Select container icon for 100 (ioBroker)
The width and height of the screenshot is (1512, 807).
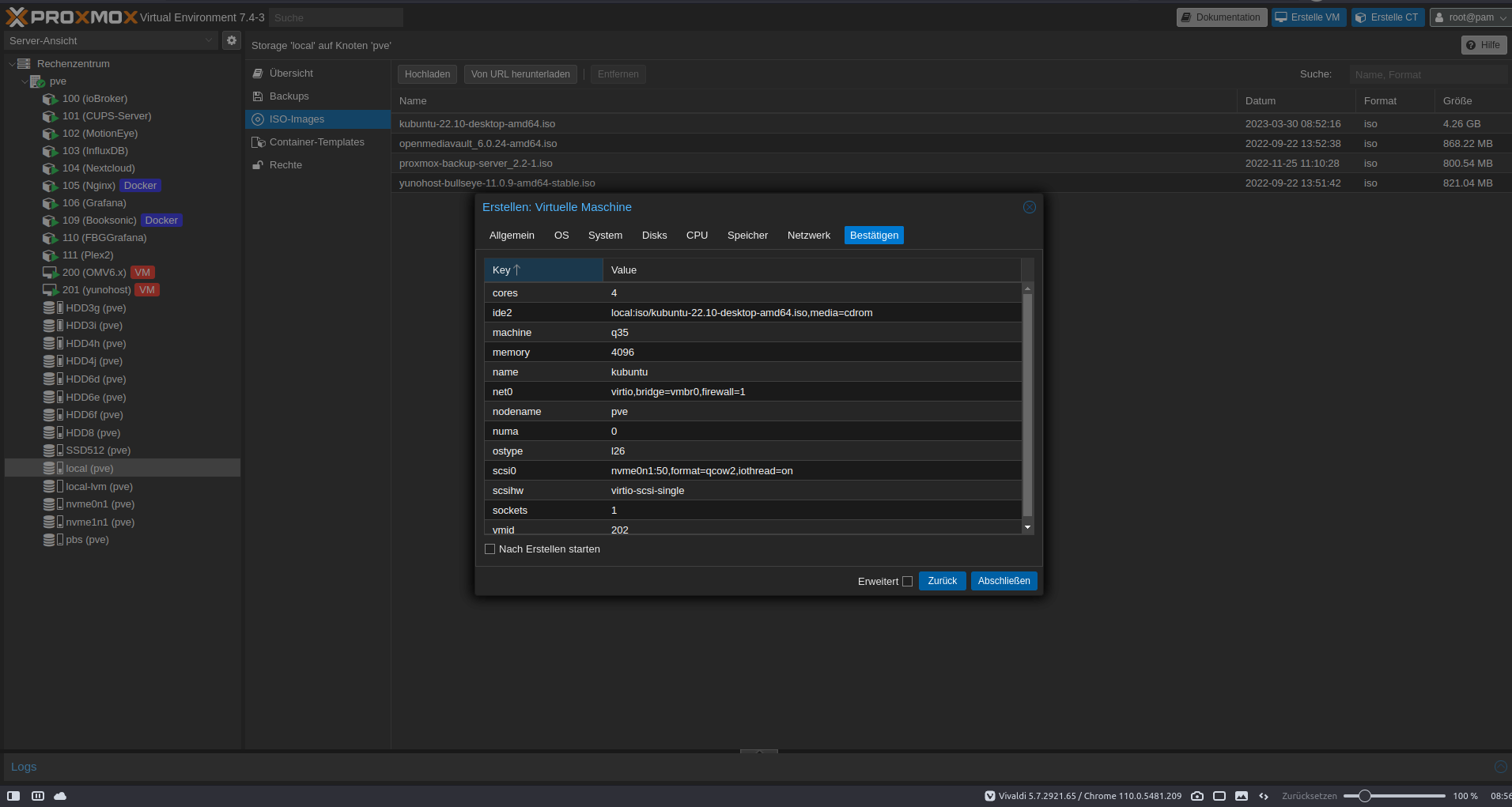50,99
